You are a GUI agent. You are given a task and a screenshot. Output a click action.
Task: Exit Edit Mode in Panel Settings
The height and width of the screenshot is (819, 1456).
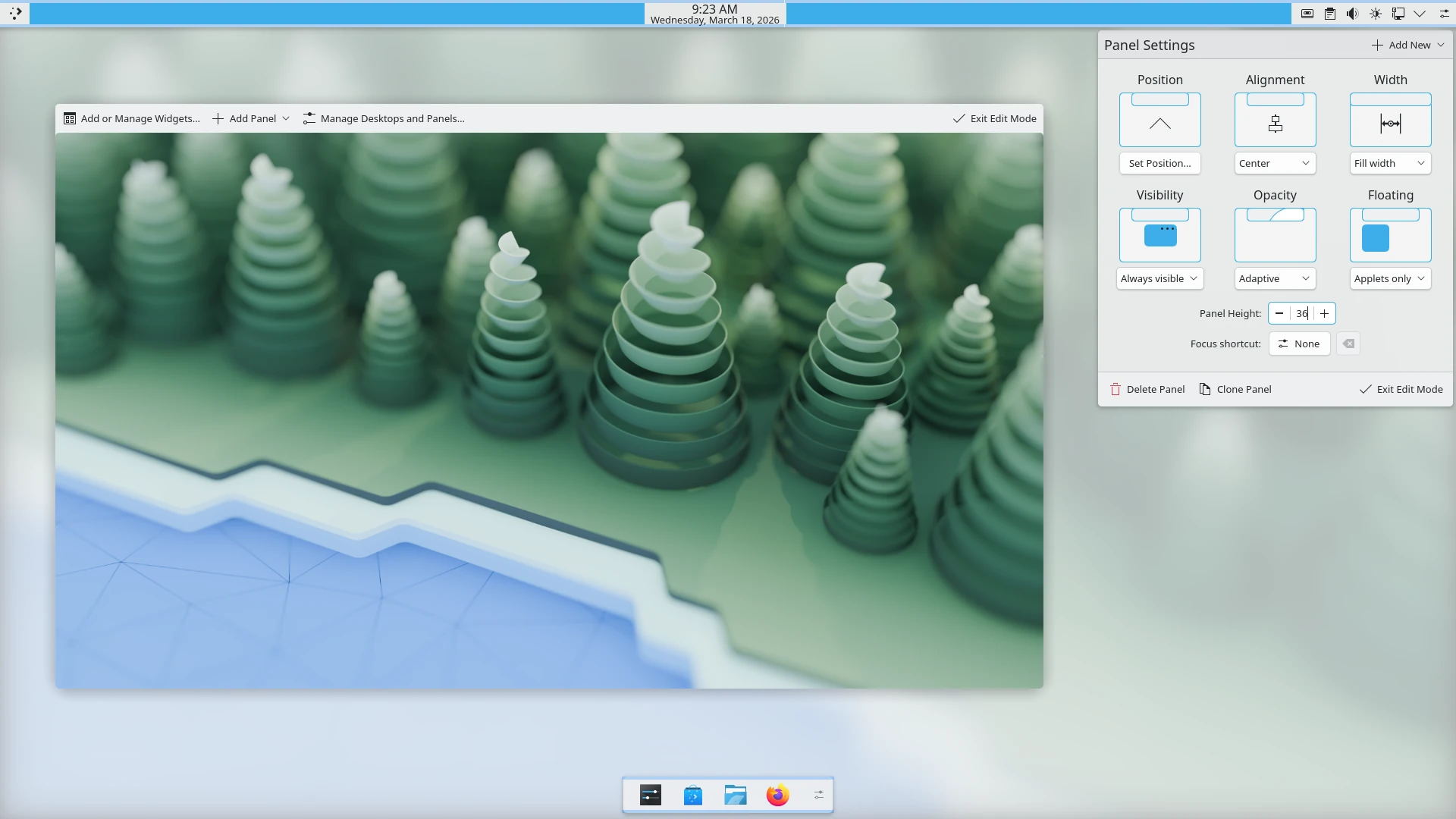[1401, 389]
